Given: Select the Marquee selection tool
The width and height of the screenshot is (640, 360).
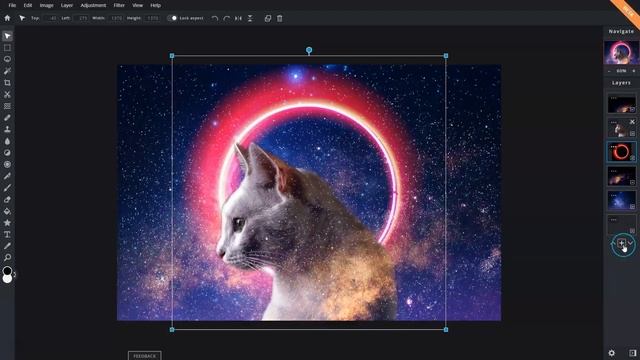Looking at the screenshot, I should [x=7, y=48].
